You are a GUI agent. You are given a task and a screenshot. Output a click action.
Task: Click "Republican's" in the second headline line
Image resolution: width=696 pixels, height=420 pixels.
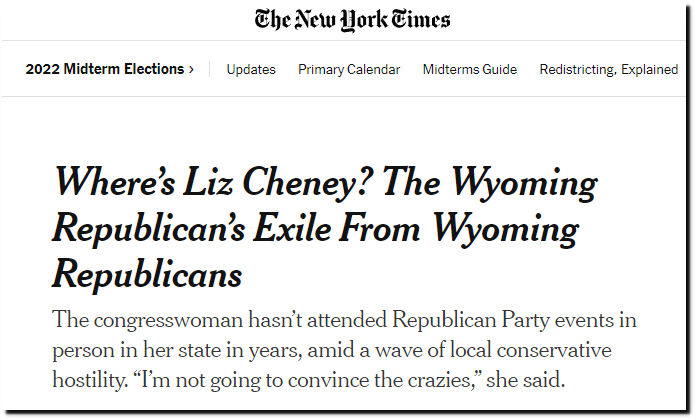tap(149, 230)
